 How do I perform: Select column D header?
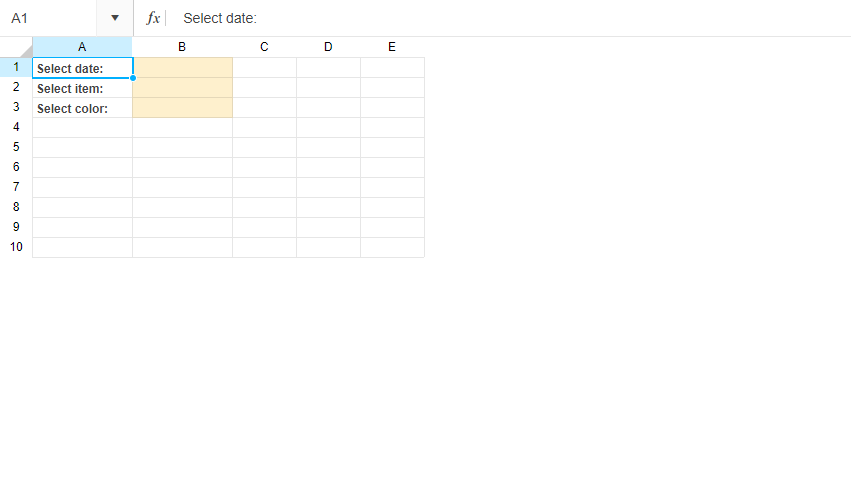tap(328, 47)
